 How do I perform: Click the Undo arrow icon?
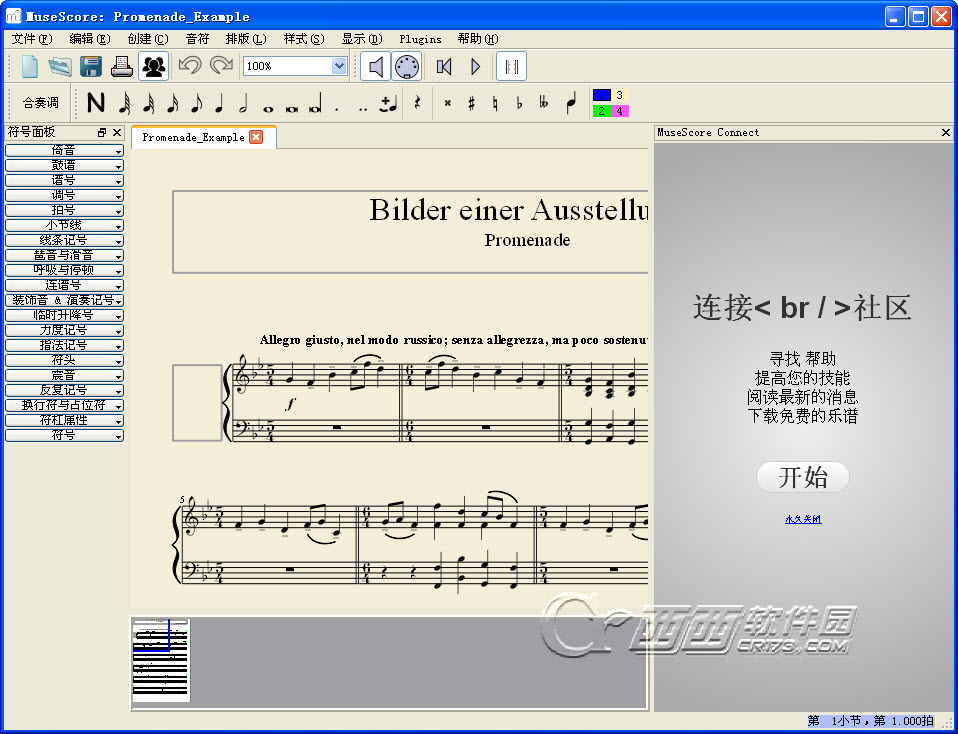coord(189,67)
